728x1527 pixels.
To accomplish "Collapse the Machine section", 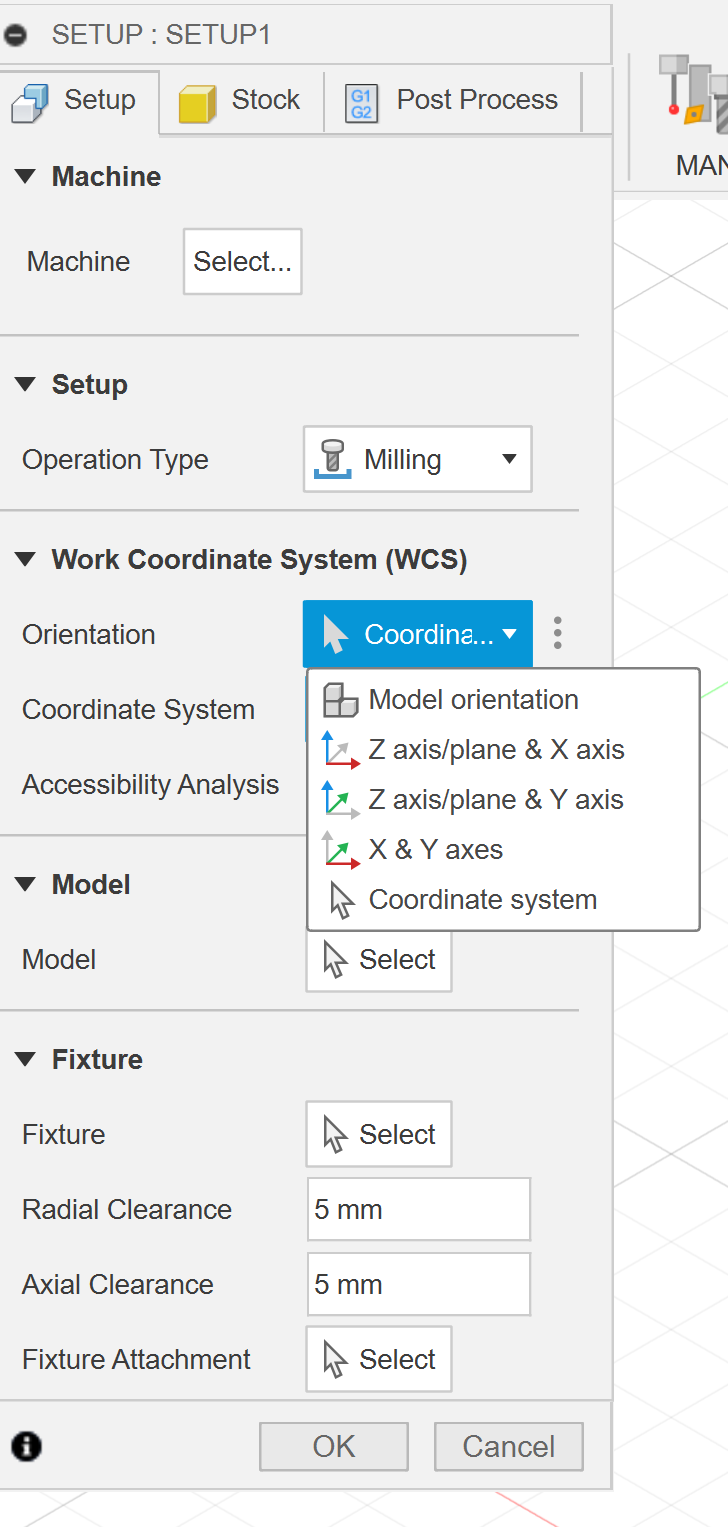I will (x=24, y=175).
